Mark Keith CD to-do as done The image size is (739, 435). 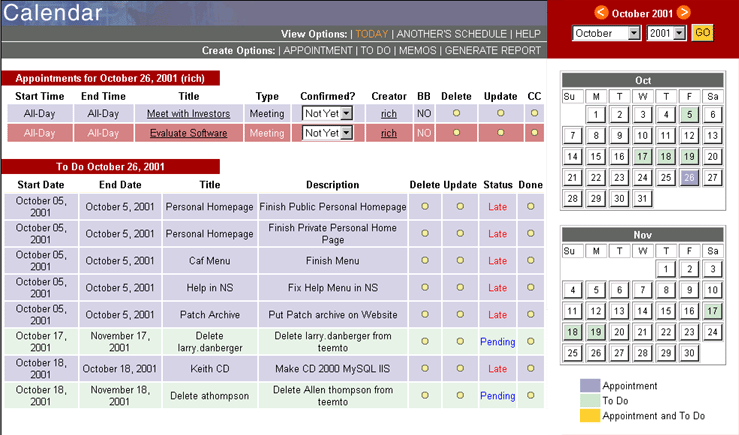click(531, 368)
